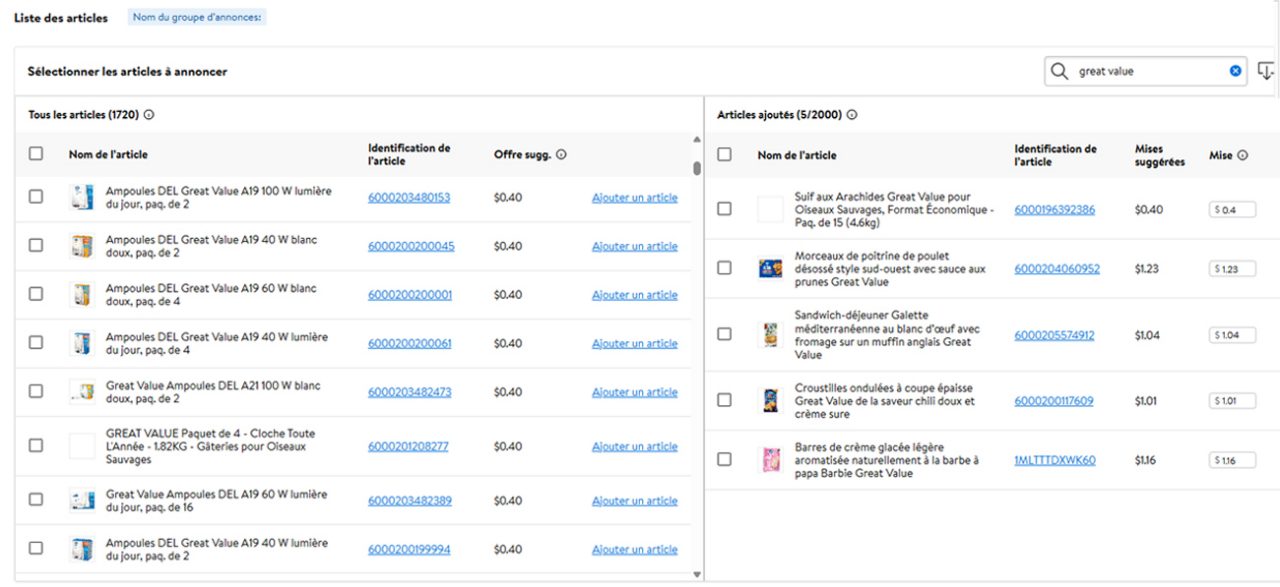Click "Ajouter un article" for item 6000200200001
1280x587 pixels.
tap(635, 295)
